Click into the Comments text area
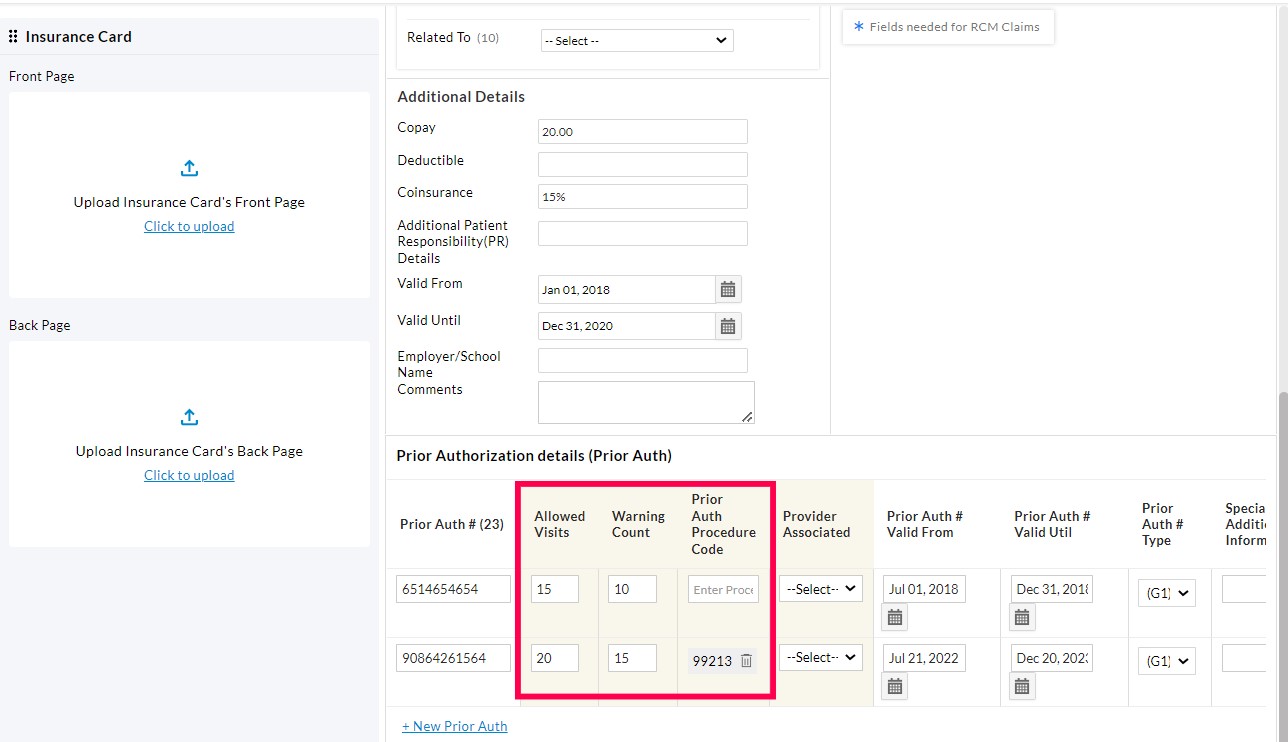 click(x=646, y=402)
